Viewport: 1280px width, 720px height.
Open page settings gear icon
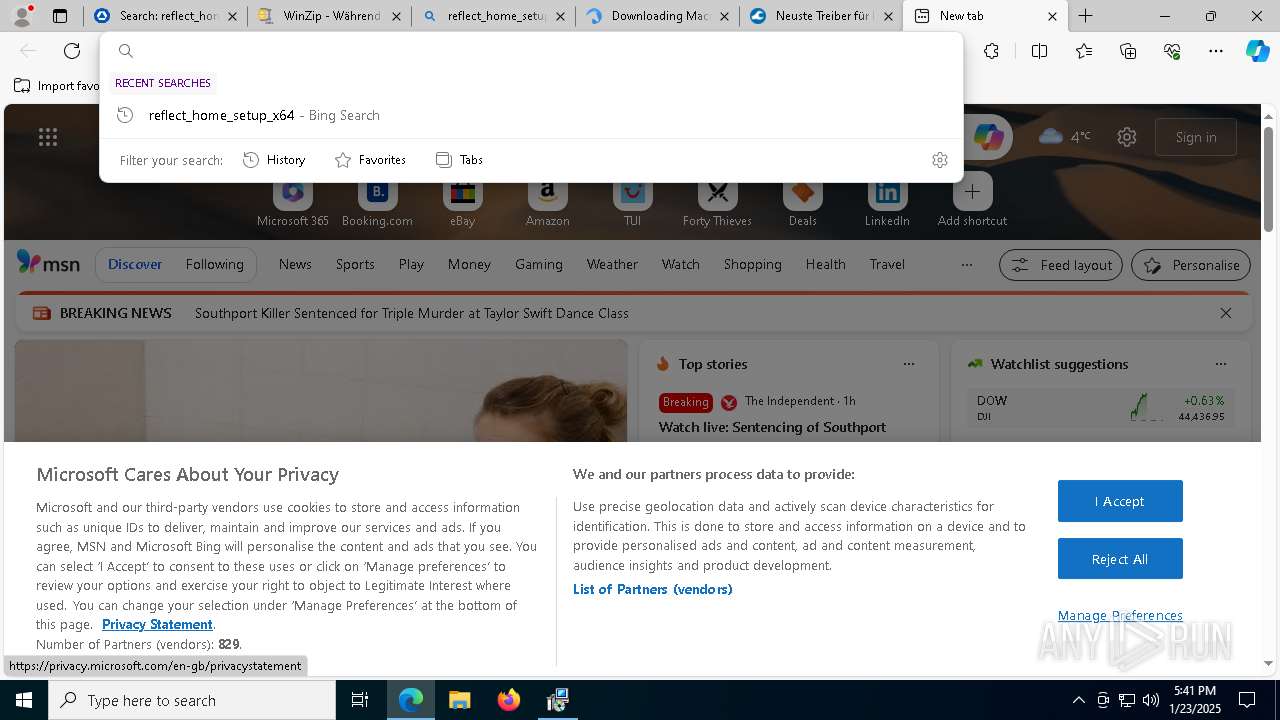pyautogui.click(x=1127, y=137)
